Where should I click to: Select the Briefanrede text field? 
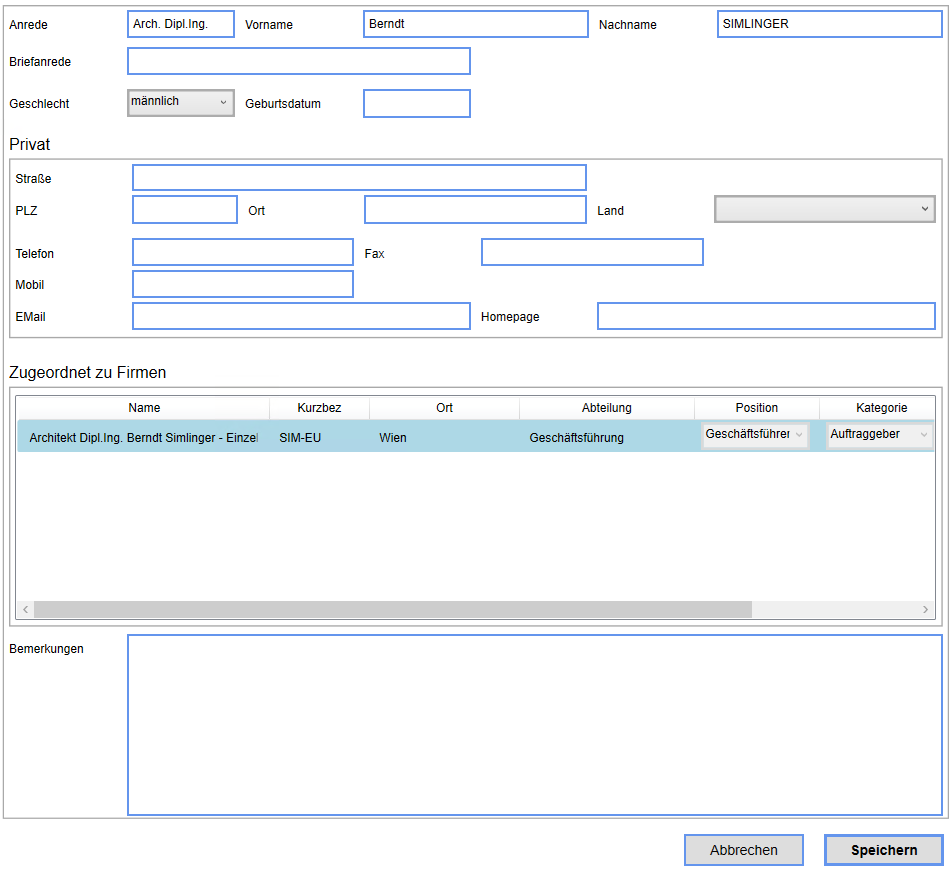298,61
